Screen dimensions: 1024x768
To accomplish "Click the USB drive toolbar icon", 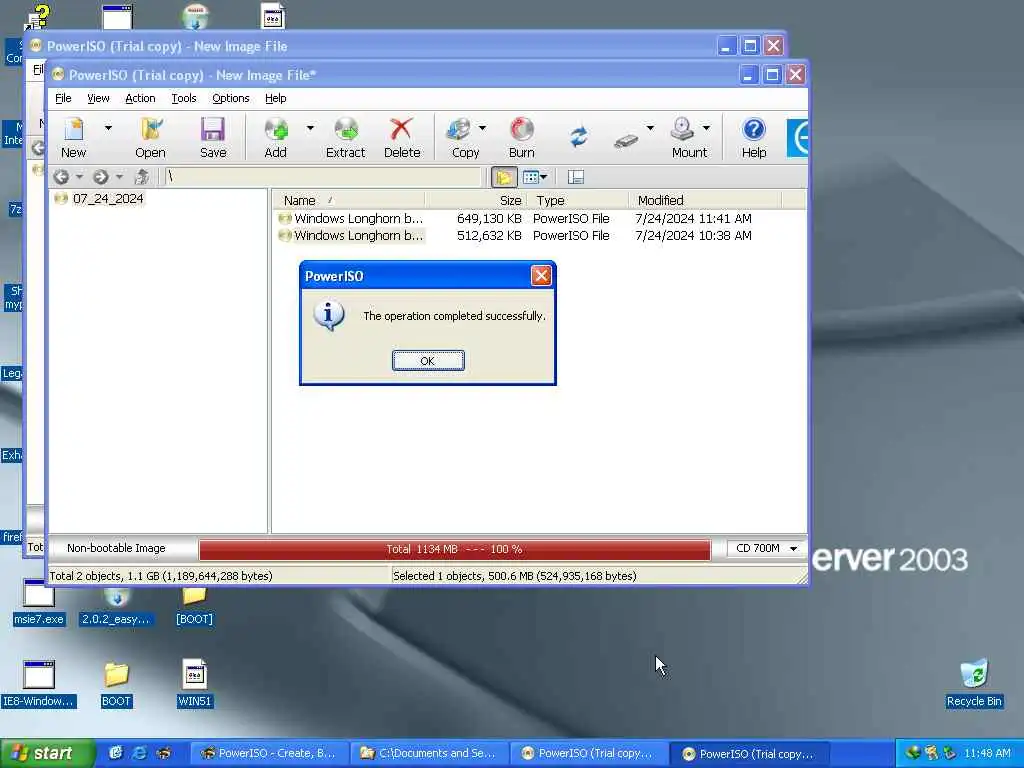I will (x=626, y=140).
